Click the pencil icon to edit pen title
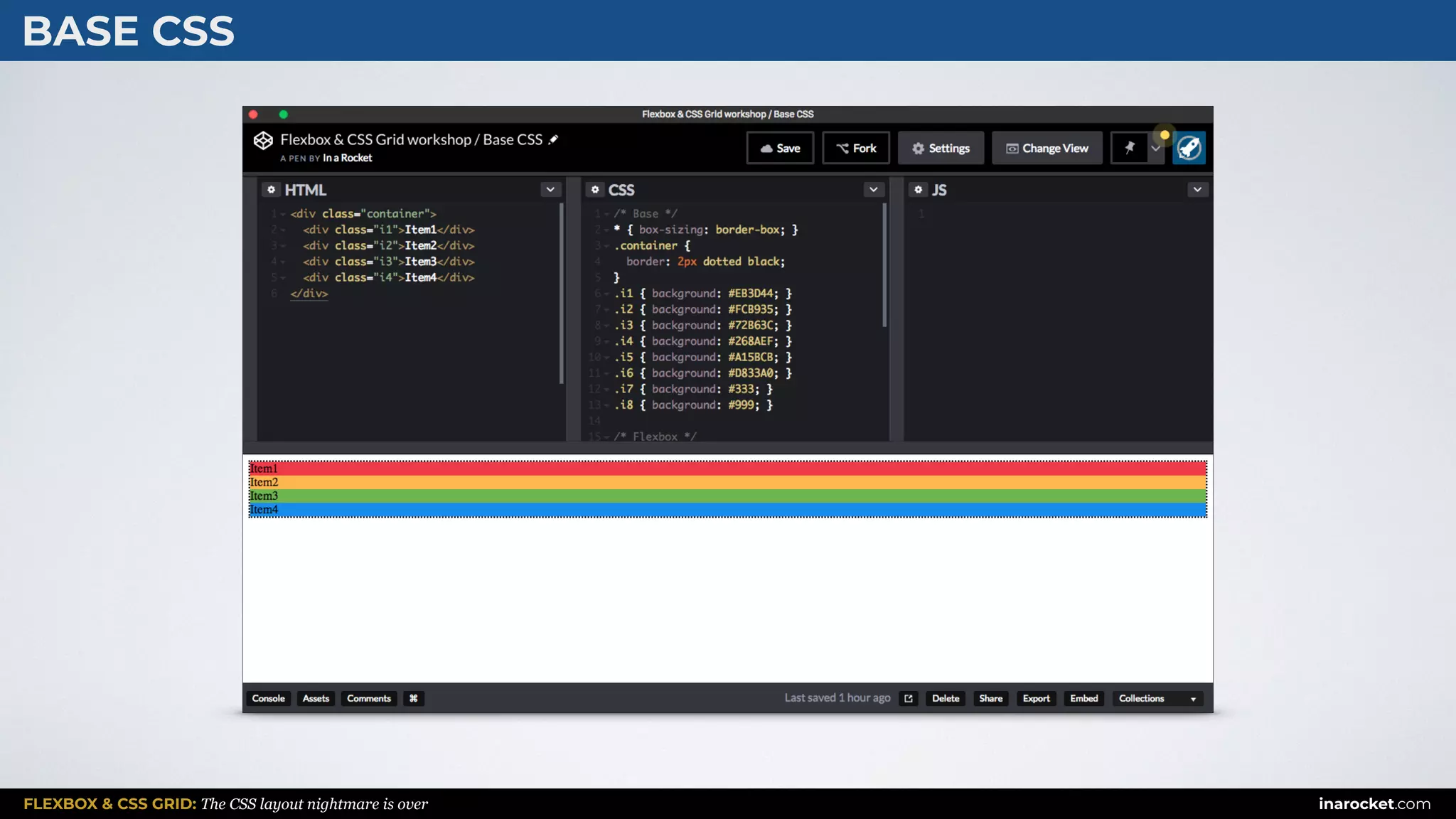Image resolution: width=1456 pixels, height=819 pixels. [x=553, y=140]
